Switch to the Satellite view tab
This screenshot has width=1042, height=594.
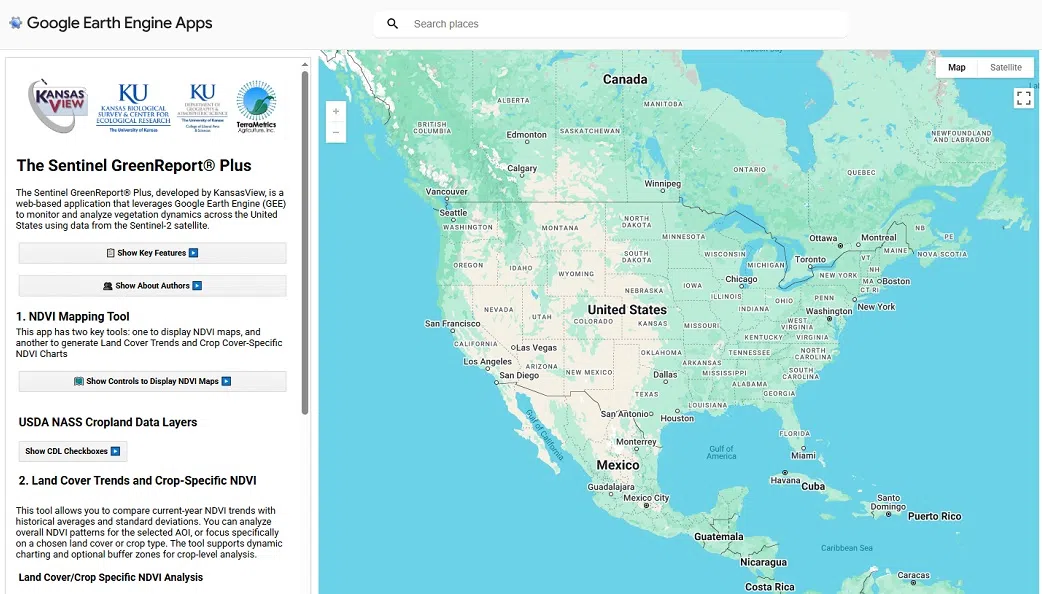click(x=1005, y=67)
